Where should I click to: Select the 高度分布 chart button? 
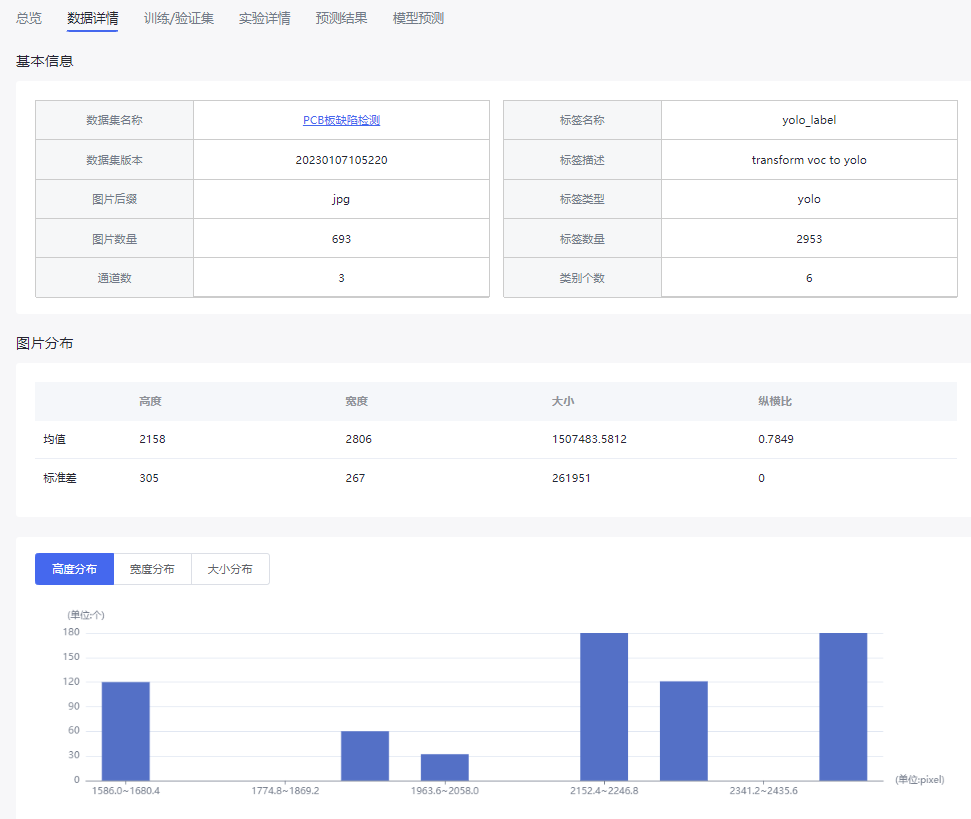point(74,569)
